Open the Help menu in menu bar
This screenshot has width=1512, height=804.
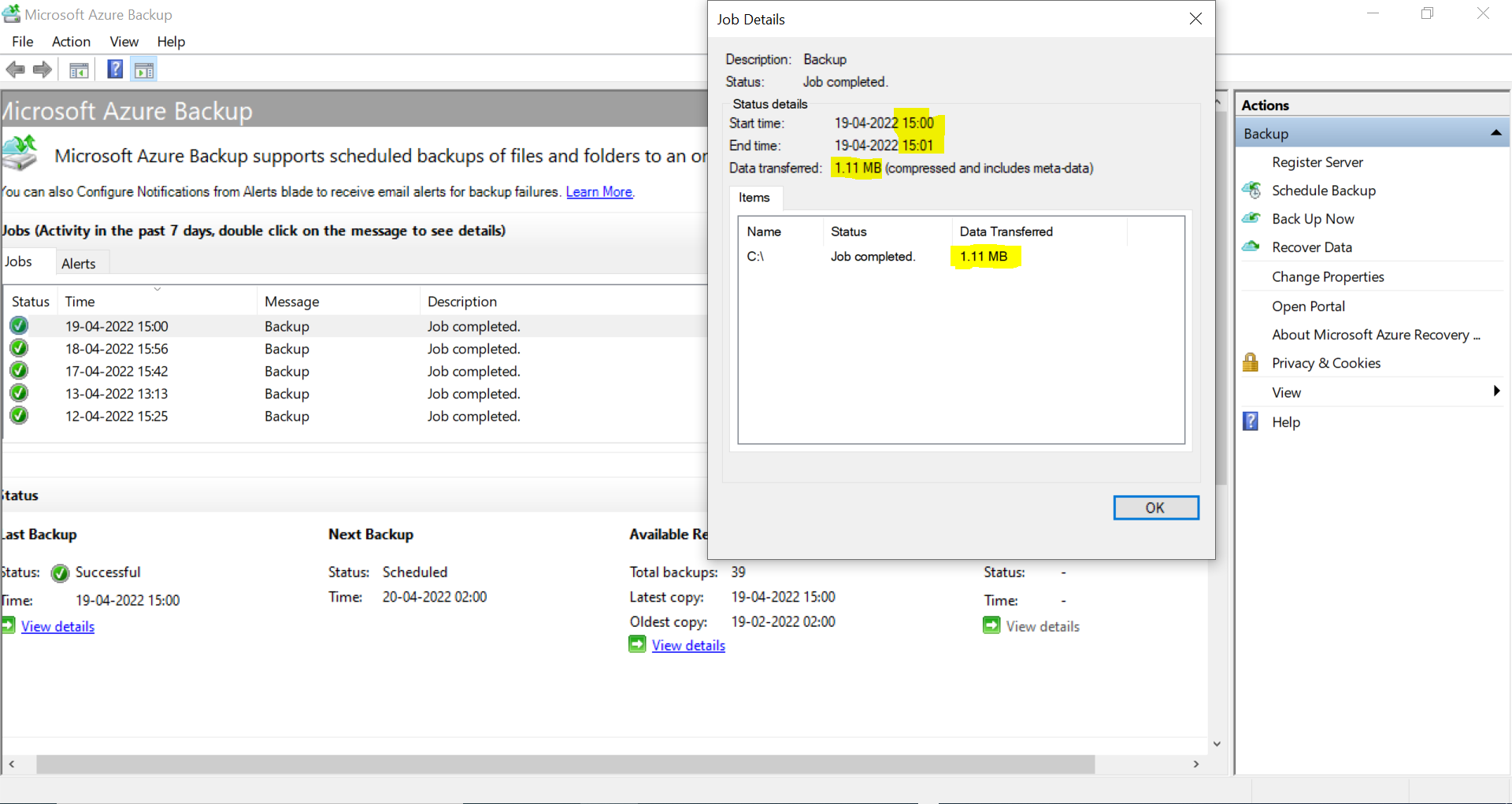171,42
